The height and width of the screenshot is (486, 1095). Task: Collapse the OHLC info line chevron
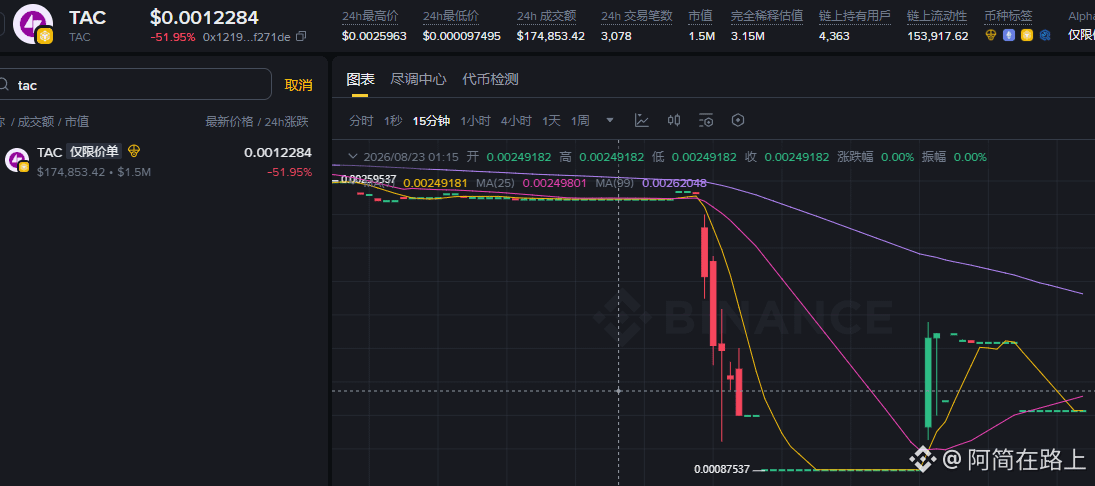pos(353,157)
